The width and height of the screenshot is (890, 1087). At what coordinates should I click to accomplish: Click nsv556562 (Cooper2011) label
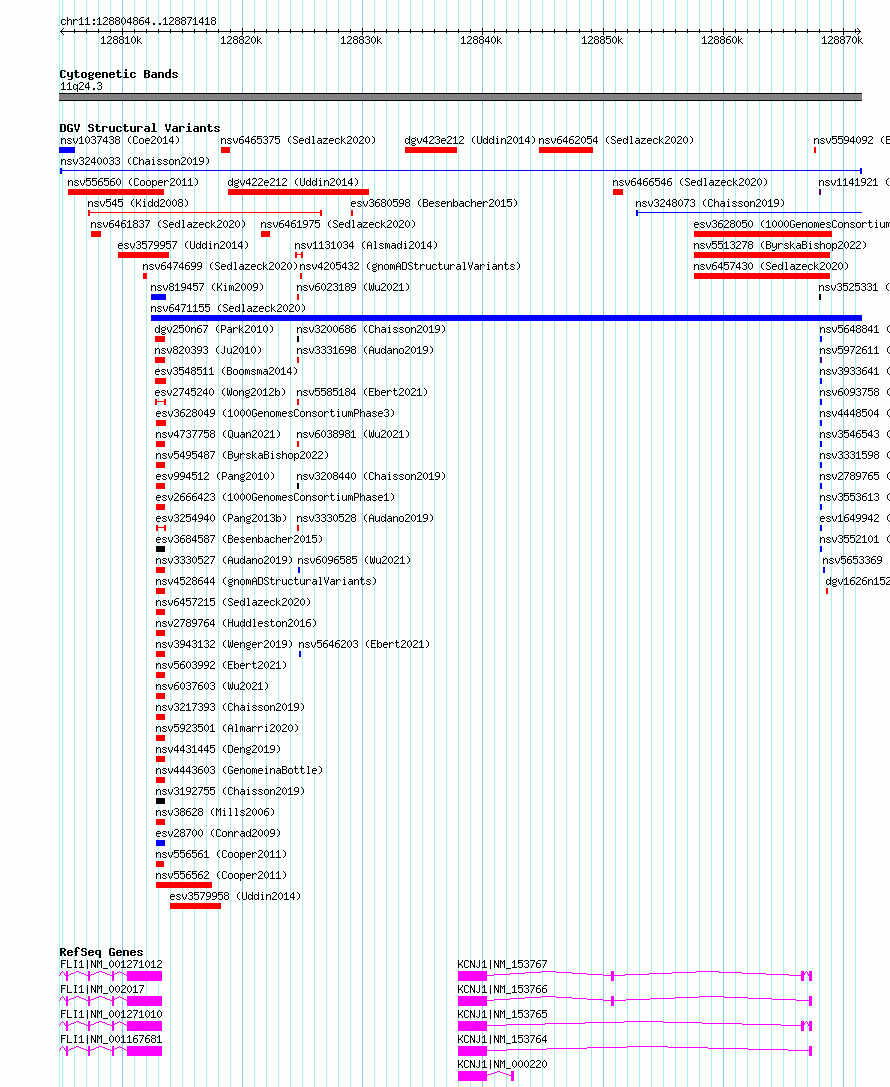221,875
